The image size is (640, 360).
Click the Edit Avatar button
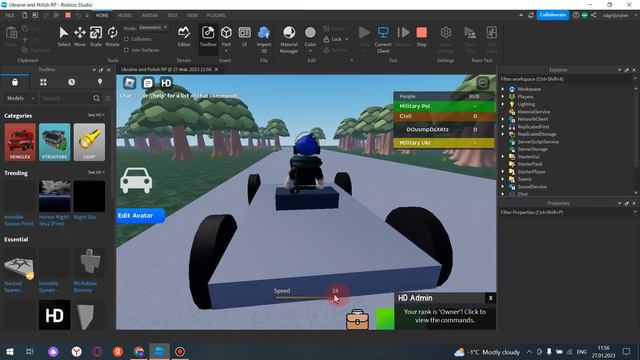[140, 216]
